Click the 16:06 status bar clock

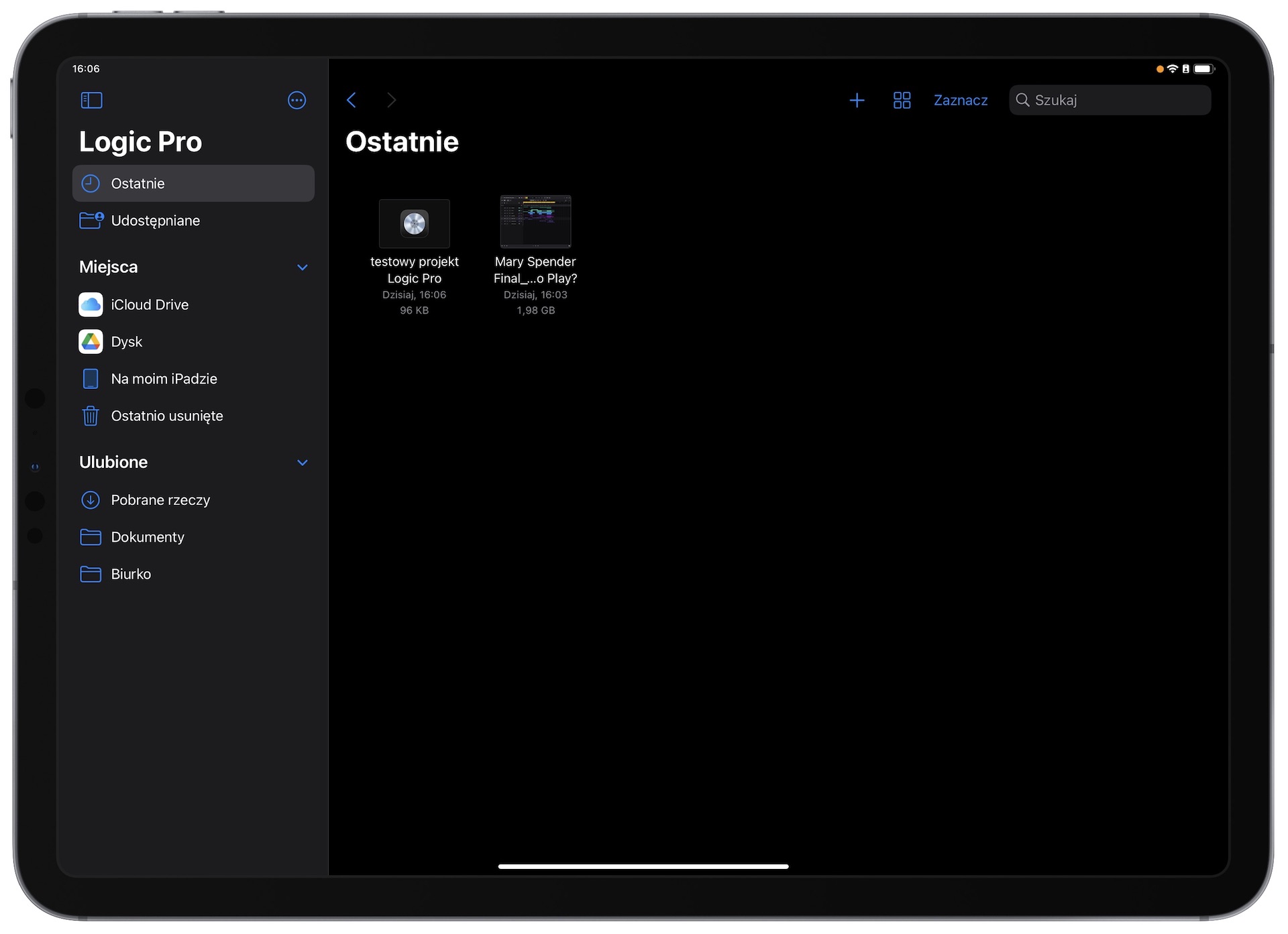click(x=86, y=69)
